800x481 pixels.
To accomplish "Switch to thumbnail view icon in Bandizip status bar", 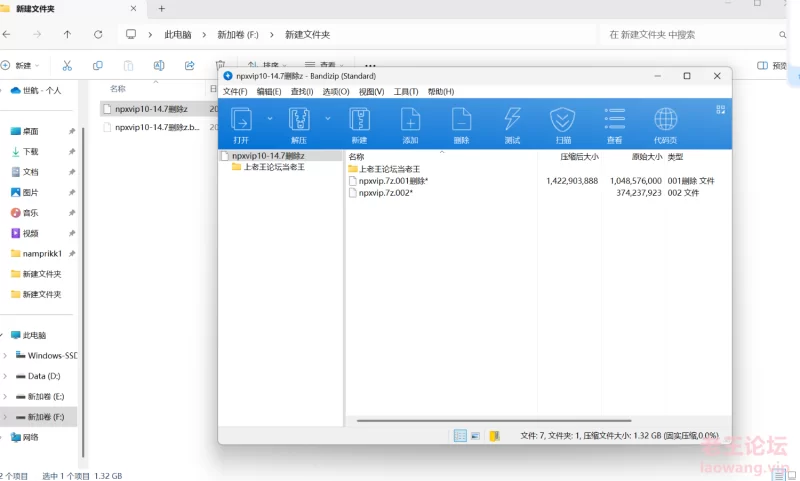I will 475,436.
